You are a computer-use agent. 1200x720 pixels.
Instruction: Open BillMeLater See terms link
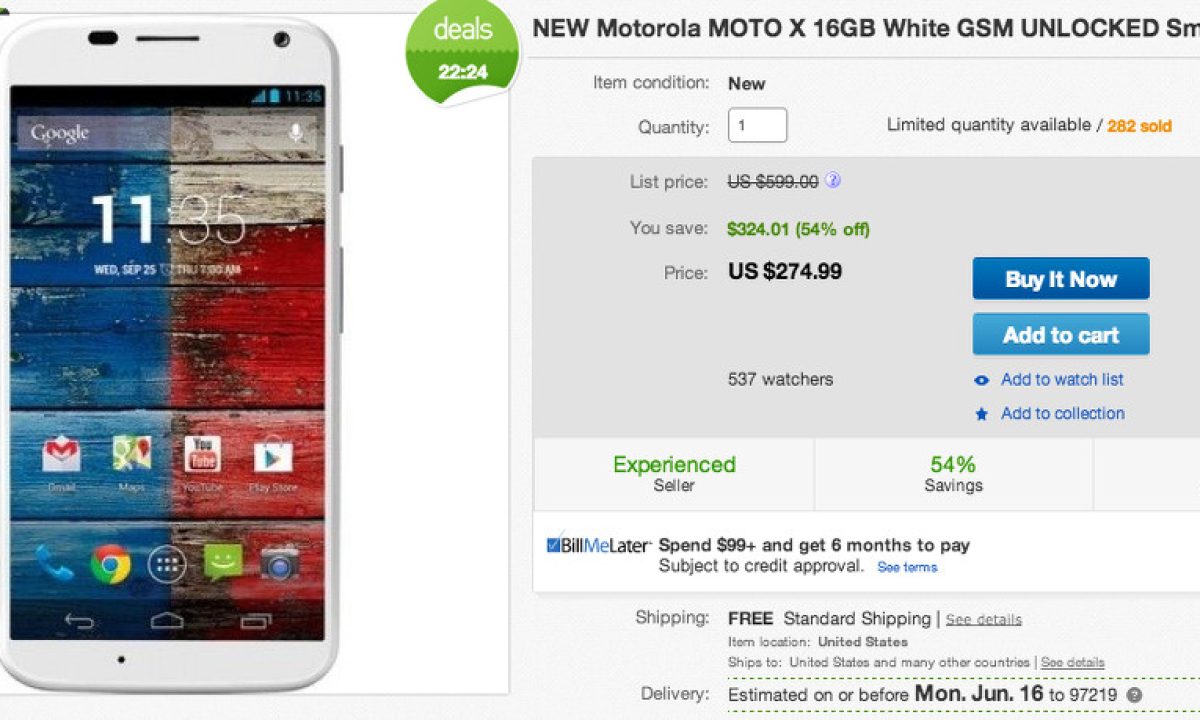coord(907,567)
